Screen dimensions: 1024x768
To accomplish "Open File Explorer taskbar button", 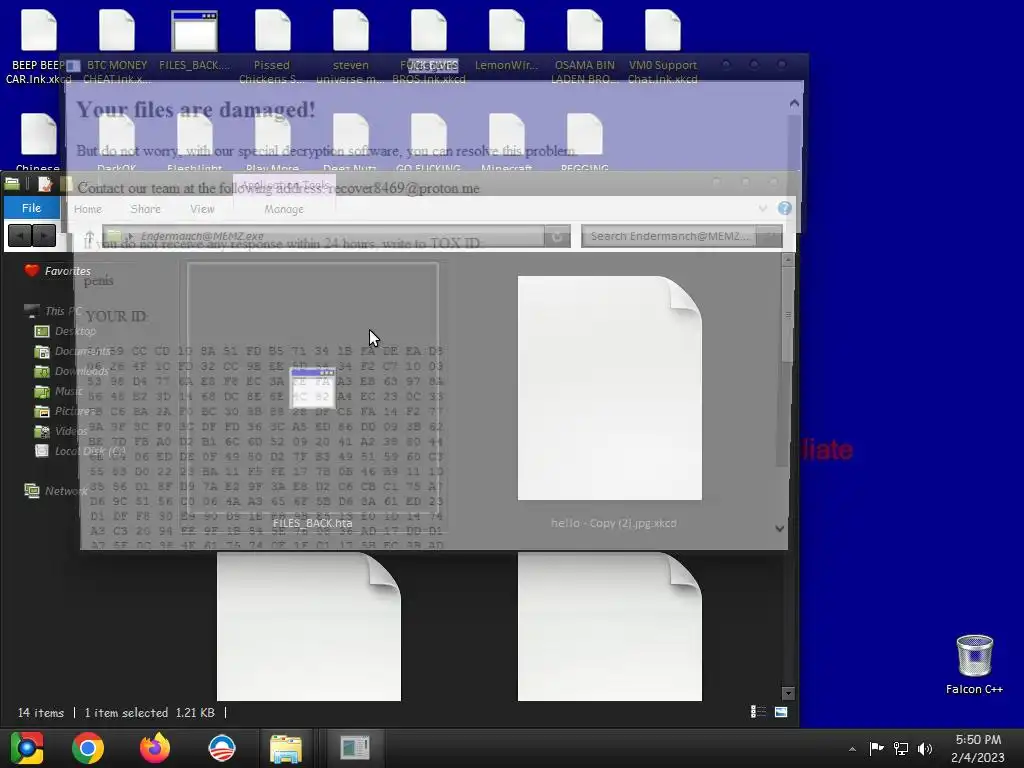I will tap(285, 748).
